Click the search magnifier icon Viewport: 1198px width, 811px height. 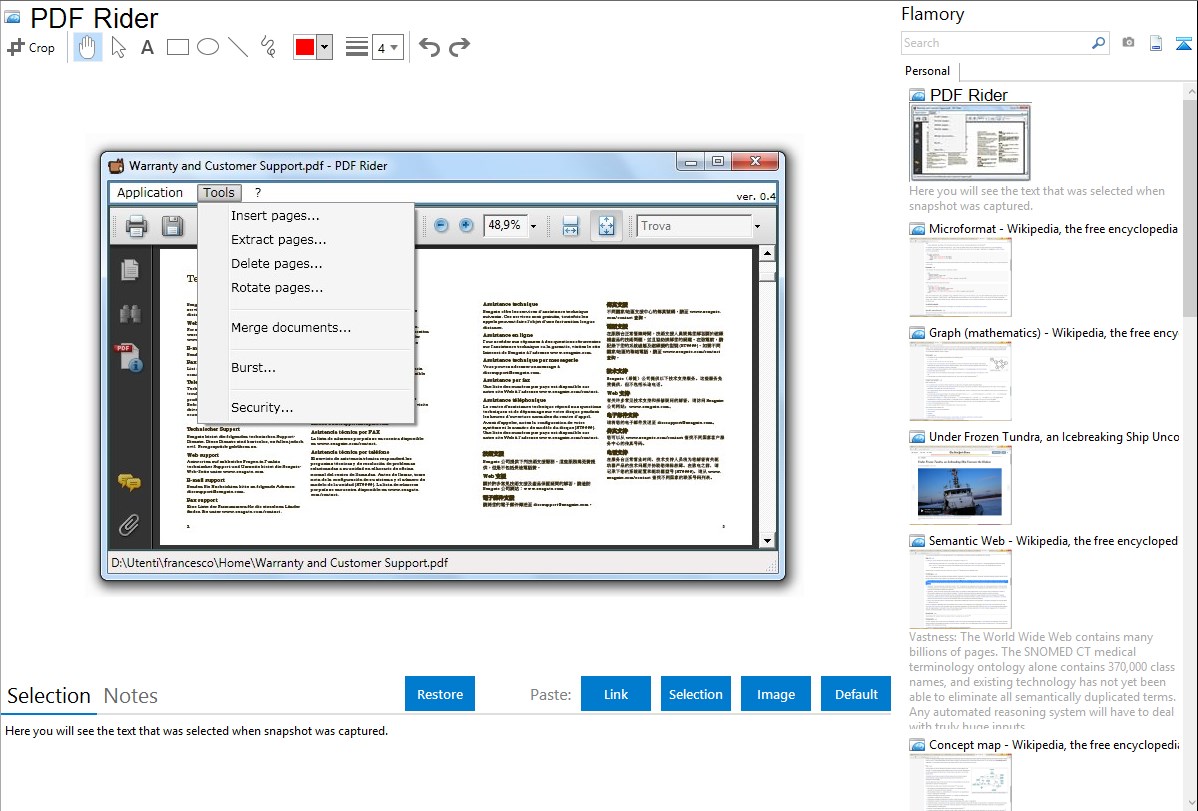1099,43
